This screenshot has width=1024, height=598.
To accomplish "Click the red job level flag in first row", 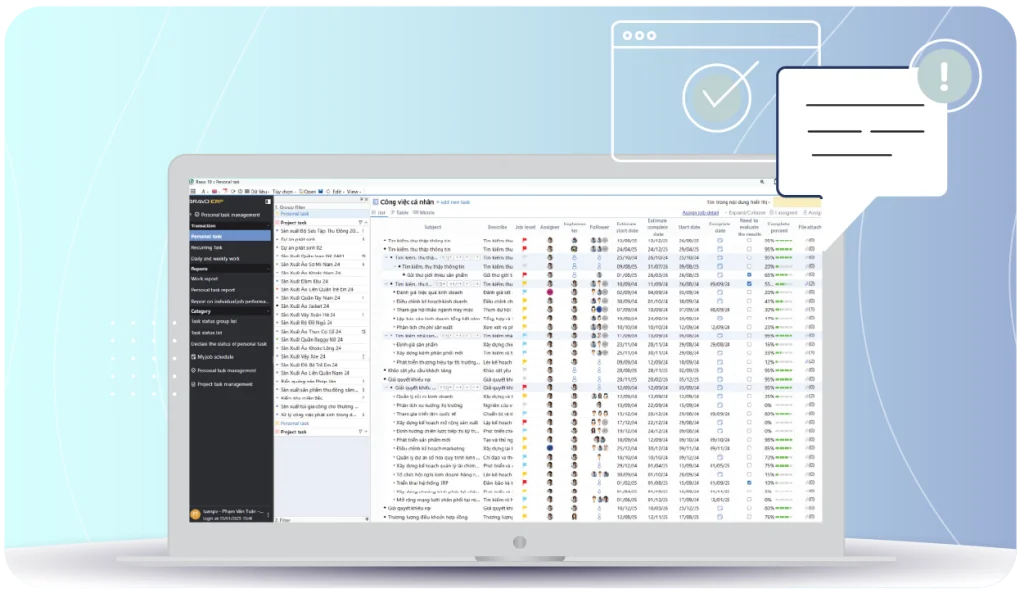I will (524, 241).
